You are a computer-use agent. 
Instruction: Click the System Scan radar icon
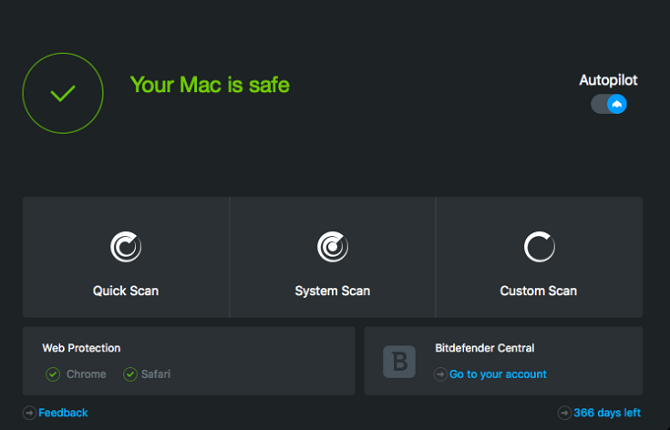332,247
